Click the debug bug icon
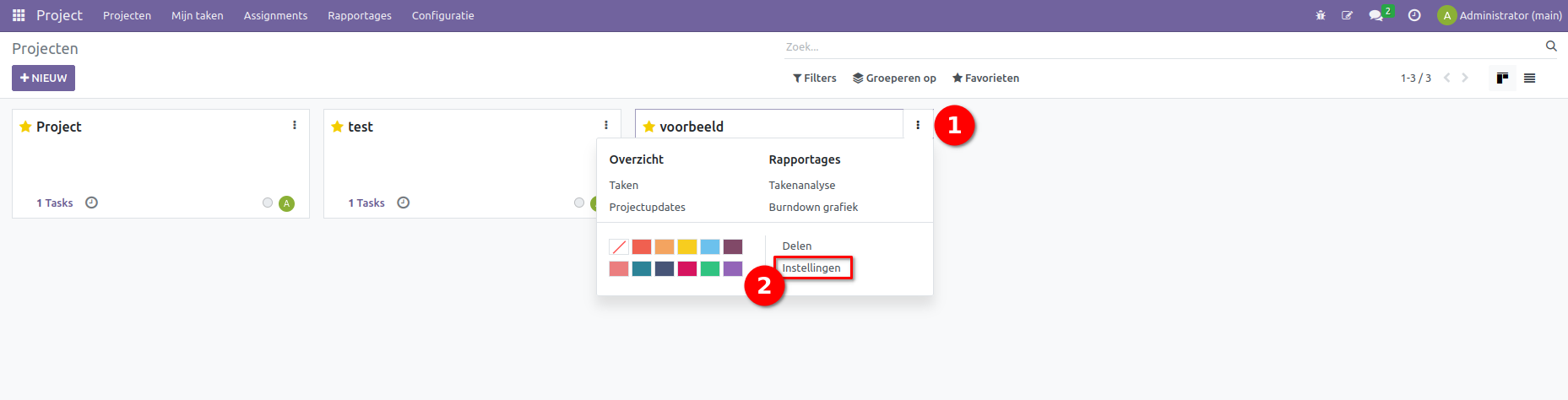 (1321, 15)
